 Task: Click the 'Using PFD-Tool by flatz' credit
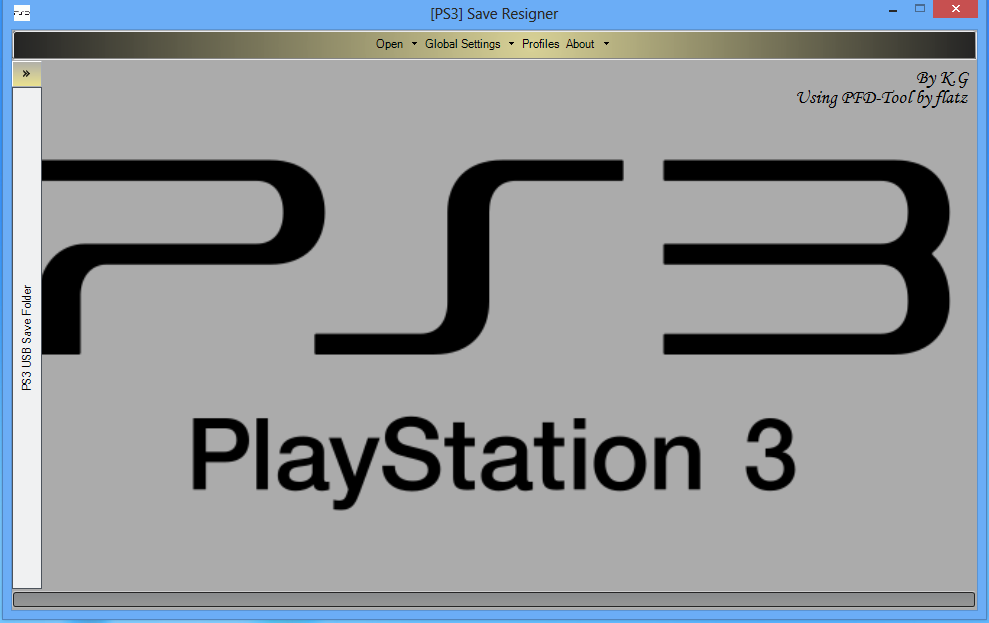tap(881, 97)
